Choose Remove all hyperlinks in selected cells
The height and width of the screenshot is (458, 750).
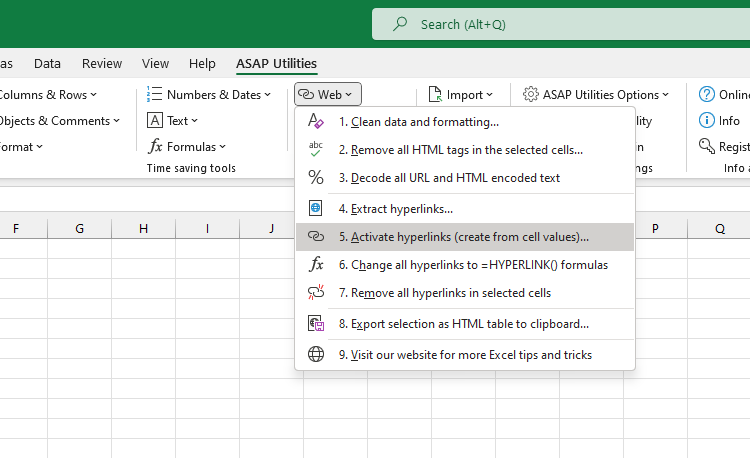click(x=465, y=293)
